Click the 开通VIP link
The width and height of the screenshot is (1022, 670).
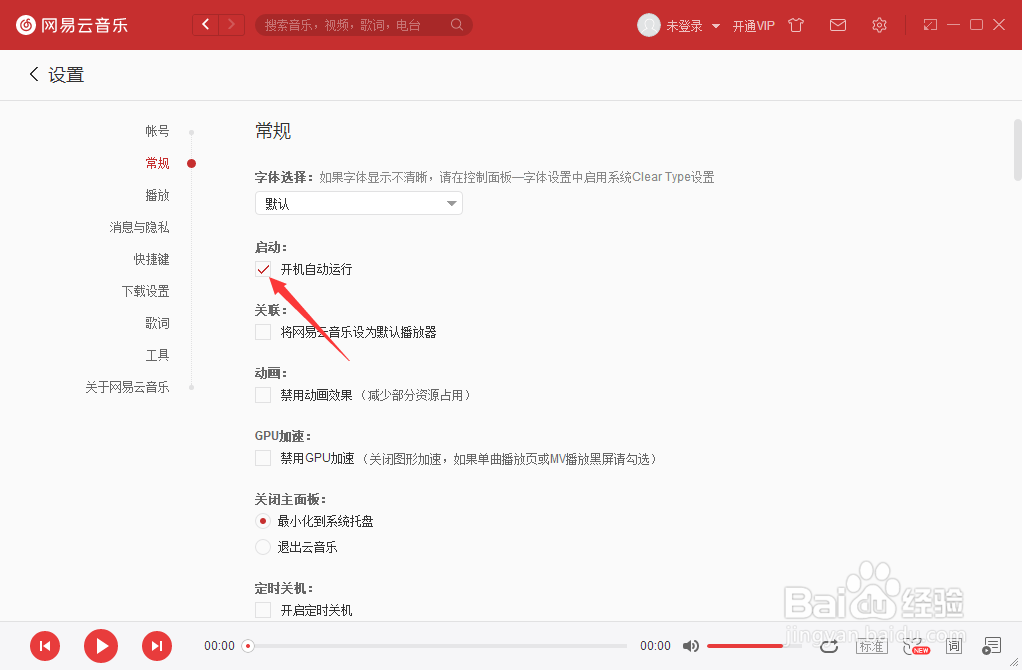[754, 24]
